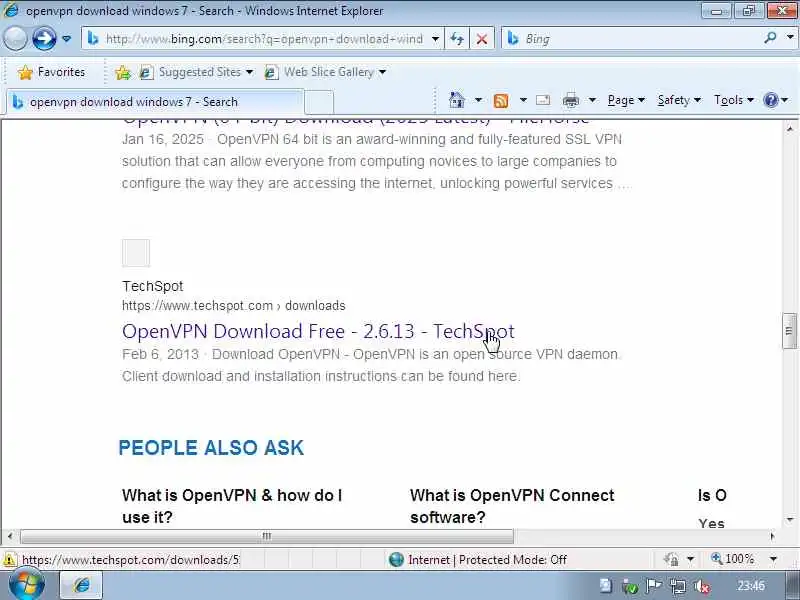Click Add to Favorites Bar icon
The height and width of the screenshot is (600, 800).
coord(123,72)
